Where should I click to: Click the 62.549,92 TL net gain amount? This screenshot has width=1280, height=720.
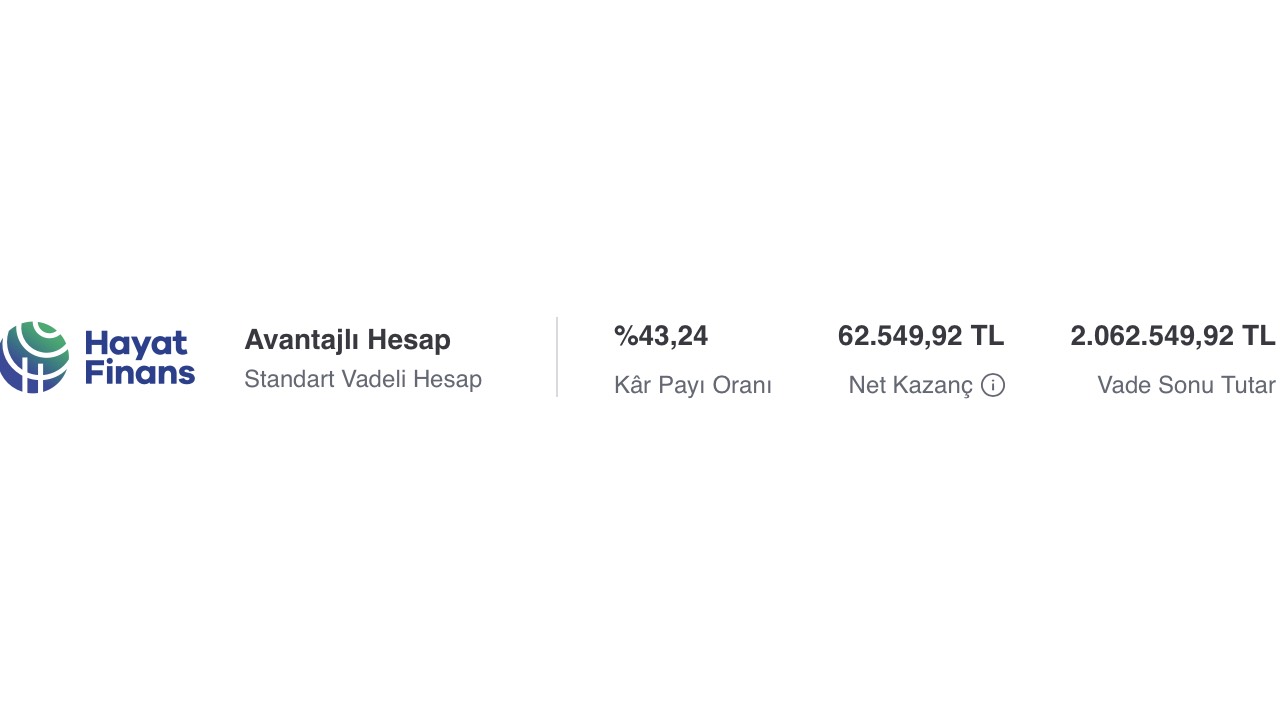pyautogui.click(x=920, y=337)
